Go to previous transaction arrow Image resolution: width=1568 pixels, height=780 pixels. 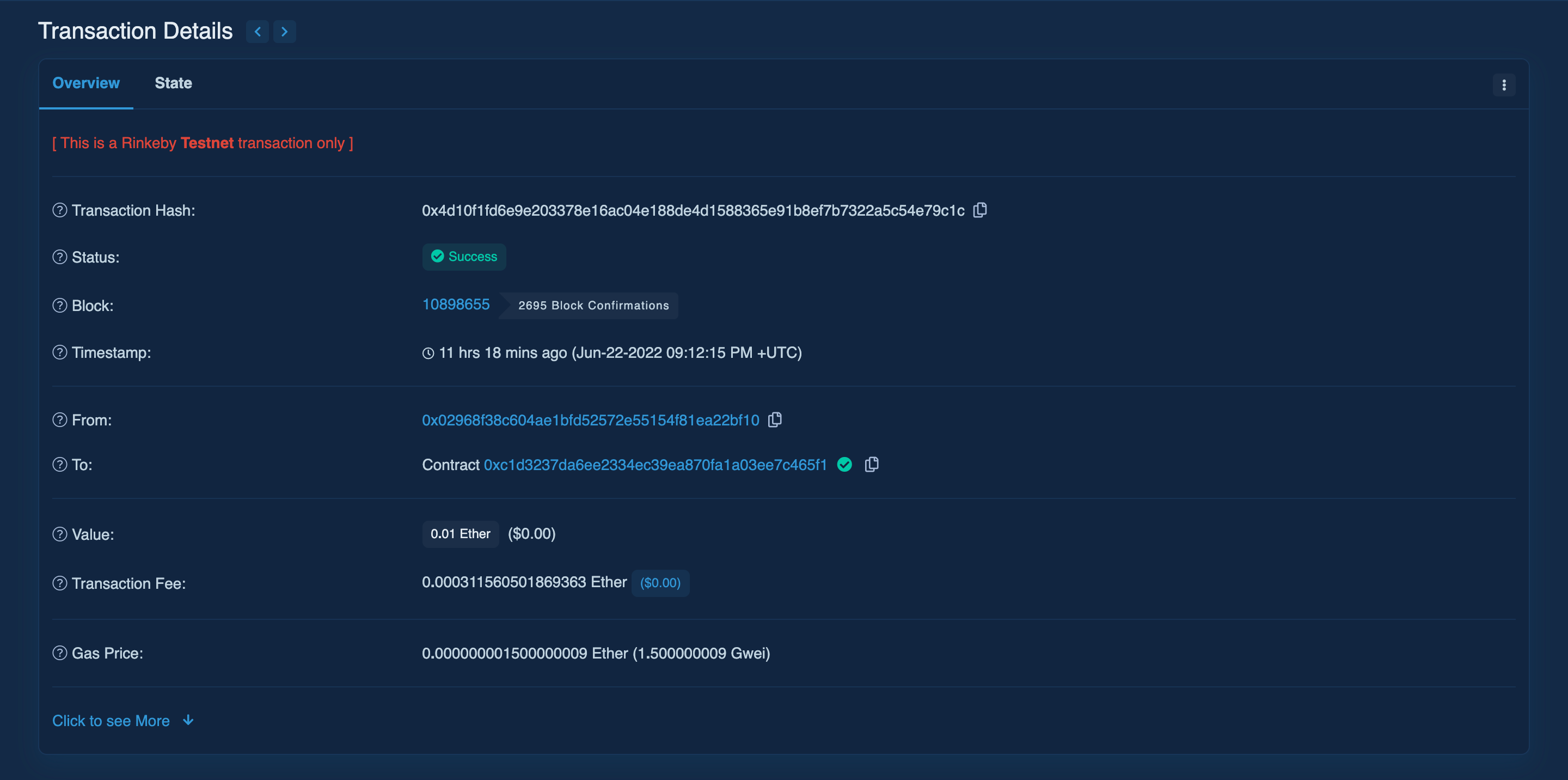point(258,32)
